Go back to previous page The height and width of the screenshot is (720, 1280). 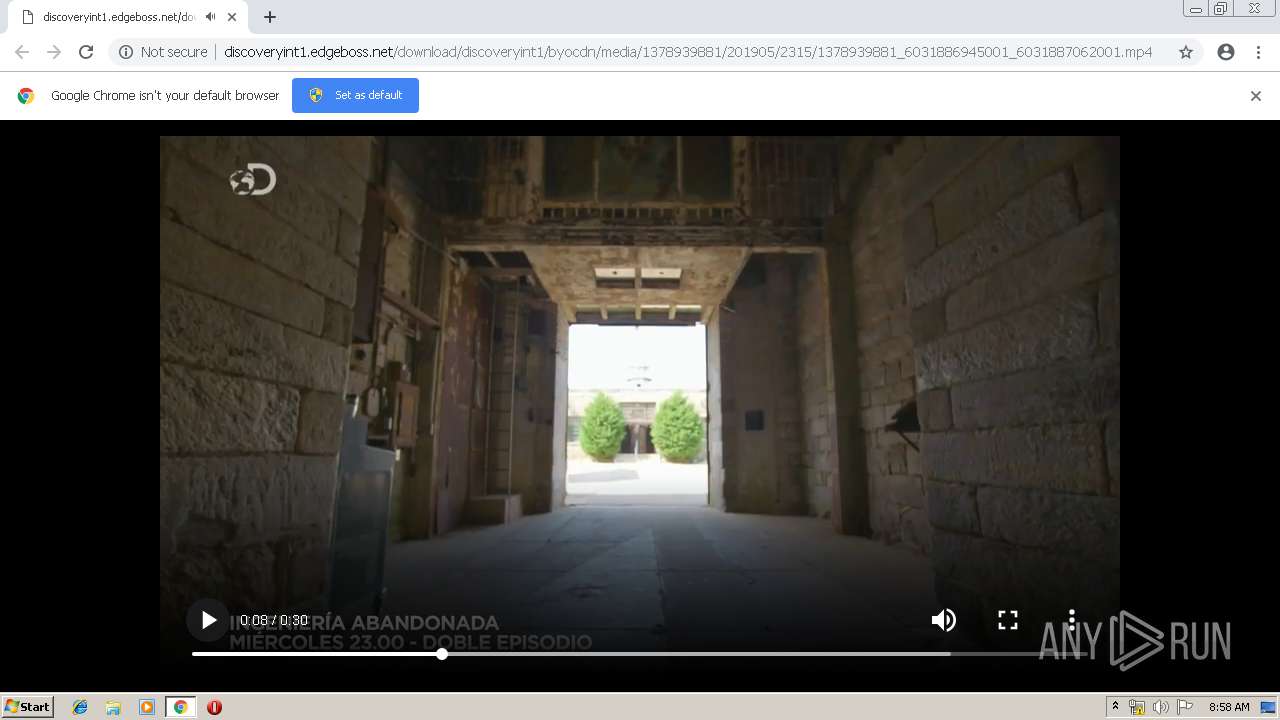[22, 52]
